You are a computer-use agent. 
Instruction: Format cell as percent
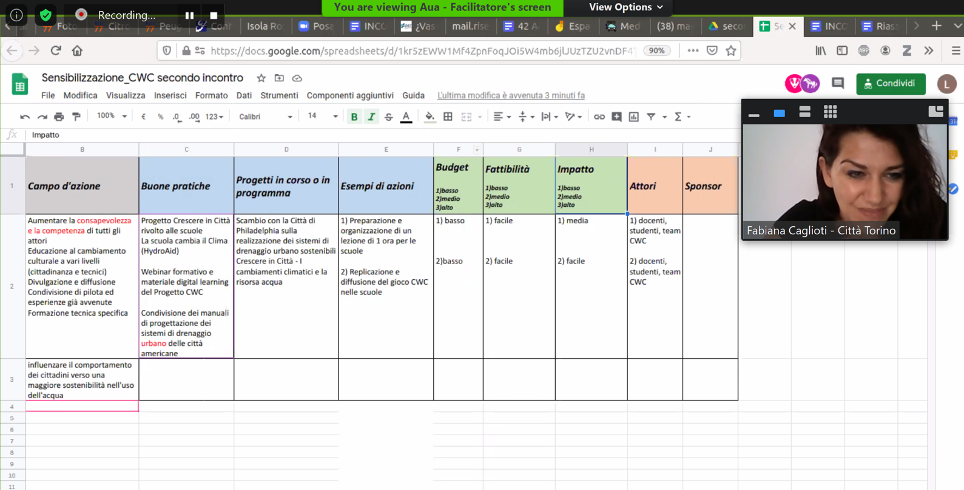tap(160, 116)
